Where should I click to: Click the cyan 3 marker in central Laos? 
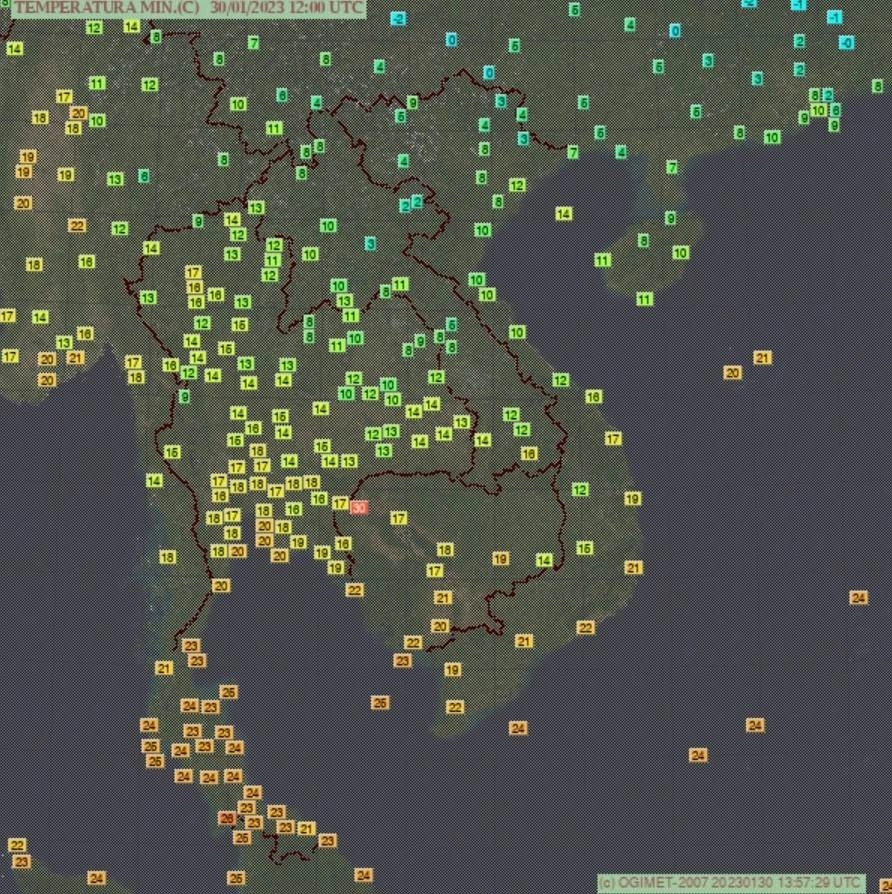click(370, 243)
